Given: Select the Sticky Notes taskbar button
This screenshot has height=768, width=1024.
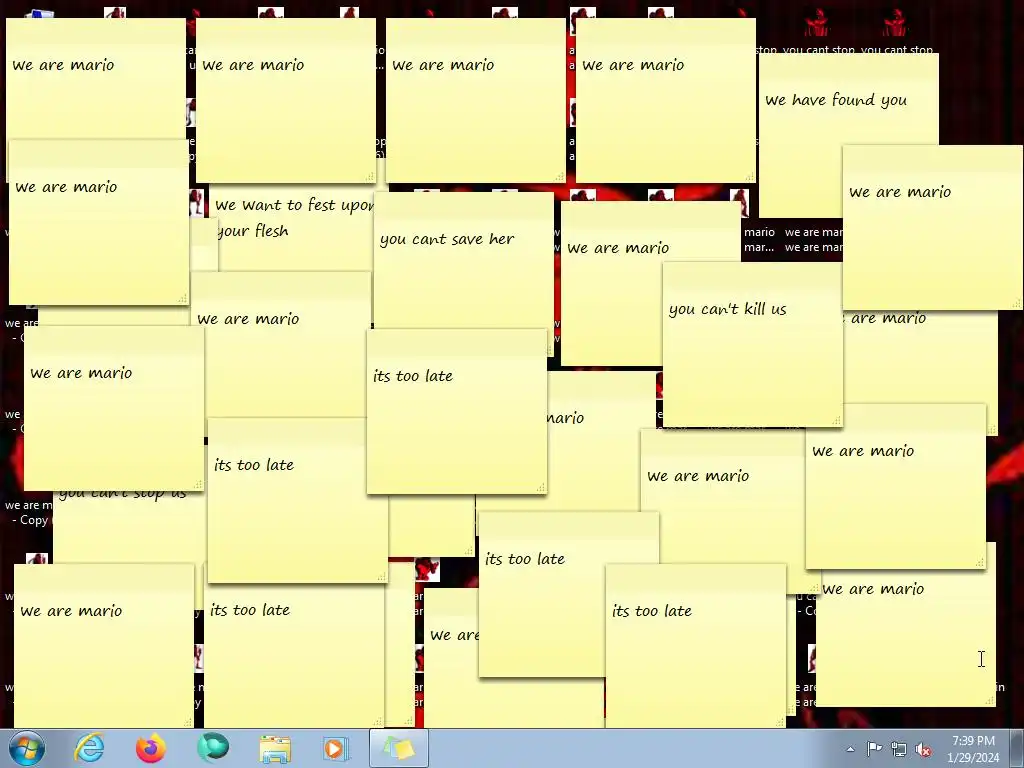Looking at the screenshot, I should point(399,748).
